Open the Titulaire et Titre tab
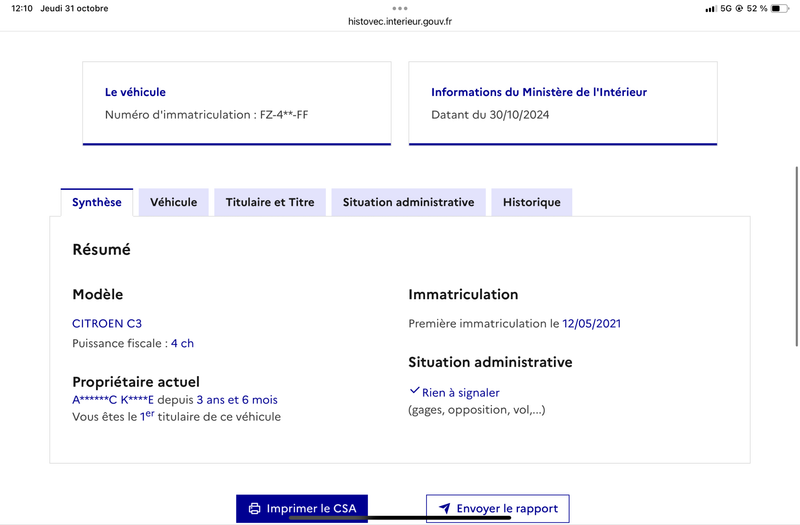The width and height of the screenshot is (800, 525). click(x=270, y=203)
